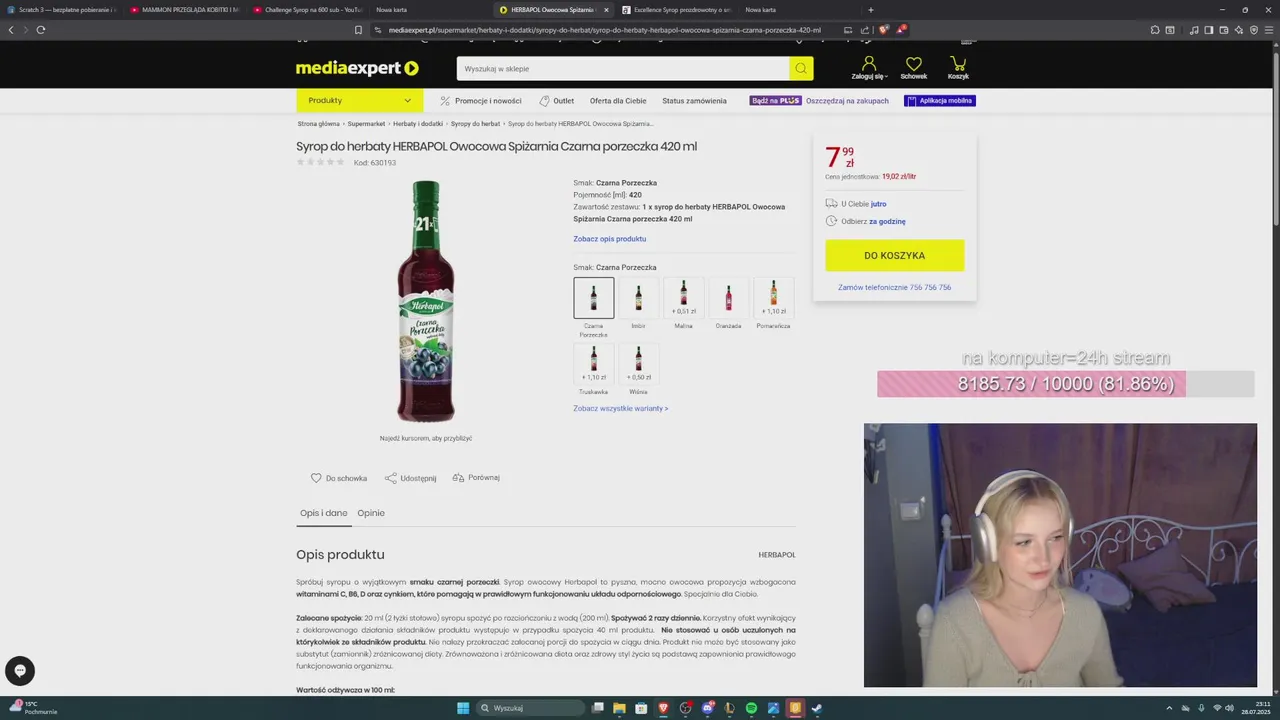
Task: Click the HERBAPOL brand link in description
Action: 777,555
